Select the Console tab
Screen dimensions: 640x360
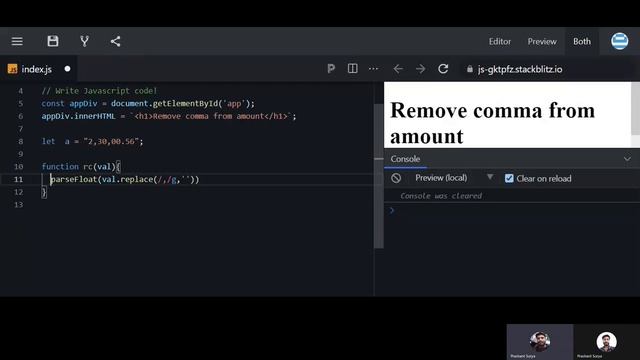click(x=405, y=159)
